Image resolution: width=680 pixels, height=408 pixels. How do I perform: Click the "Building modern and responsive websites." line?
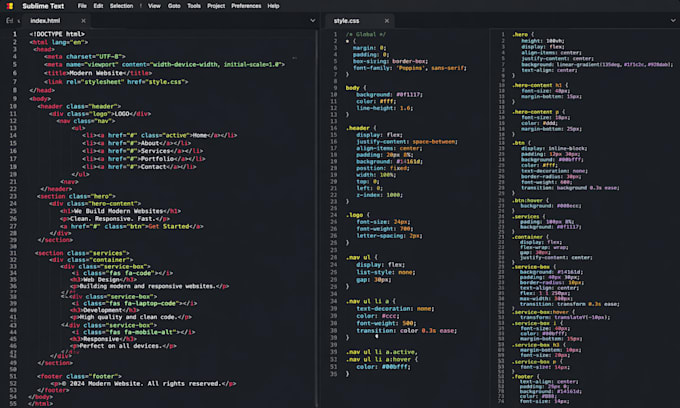pyautogui.click(x=150, y=286)
